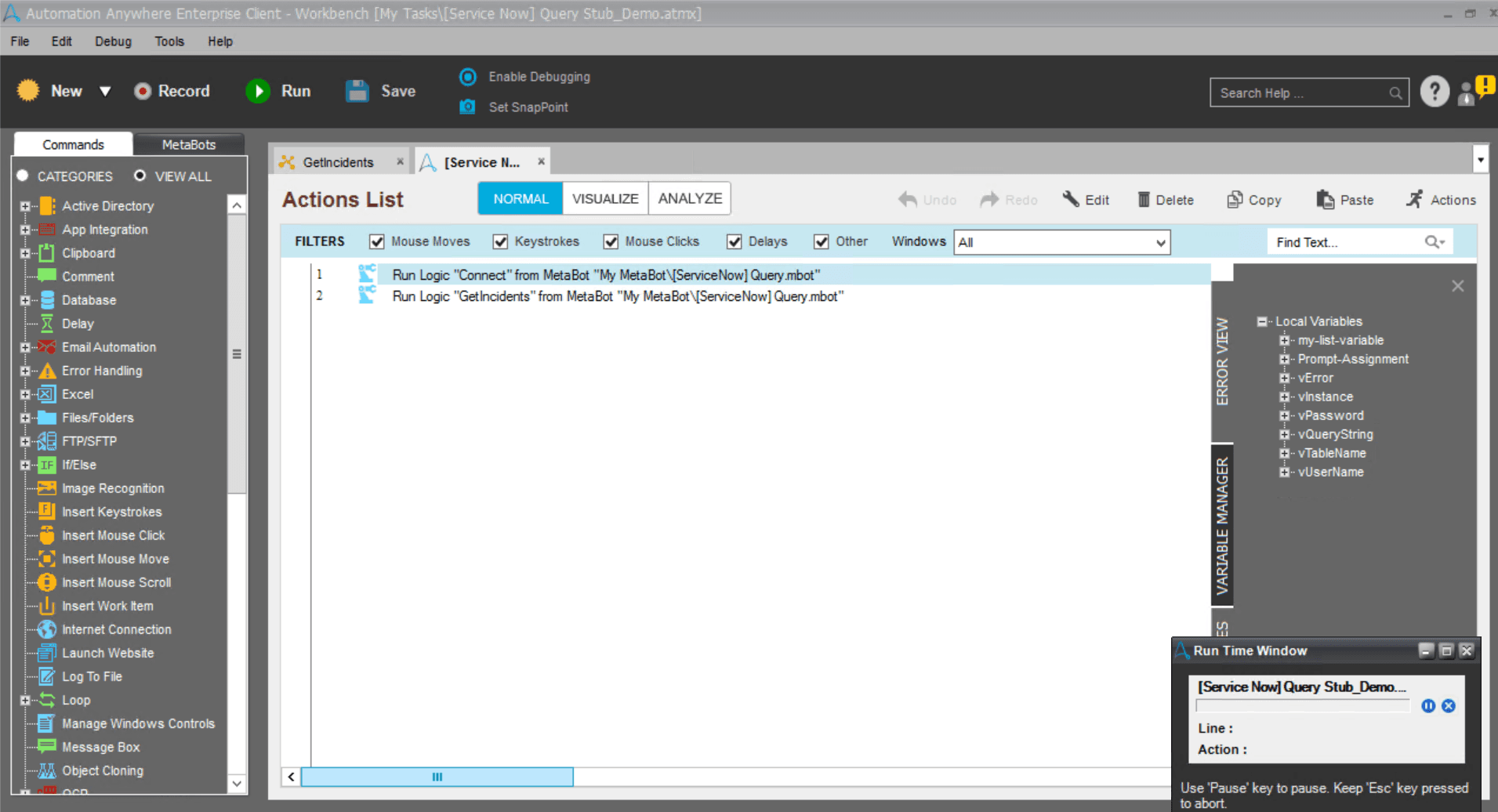Click the green Run play icon
Viewport: 1498px width, 812px height.
258,91
